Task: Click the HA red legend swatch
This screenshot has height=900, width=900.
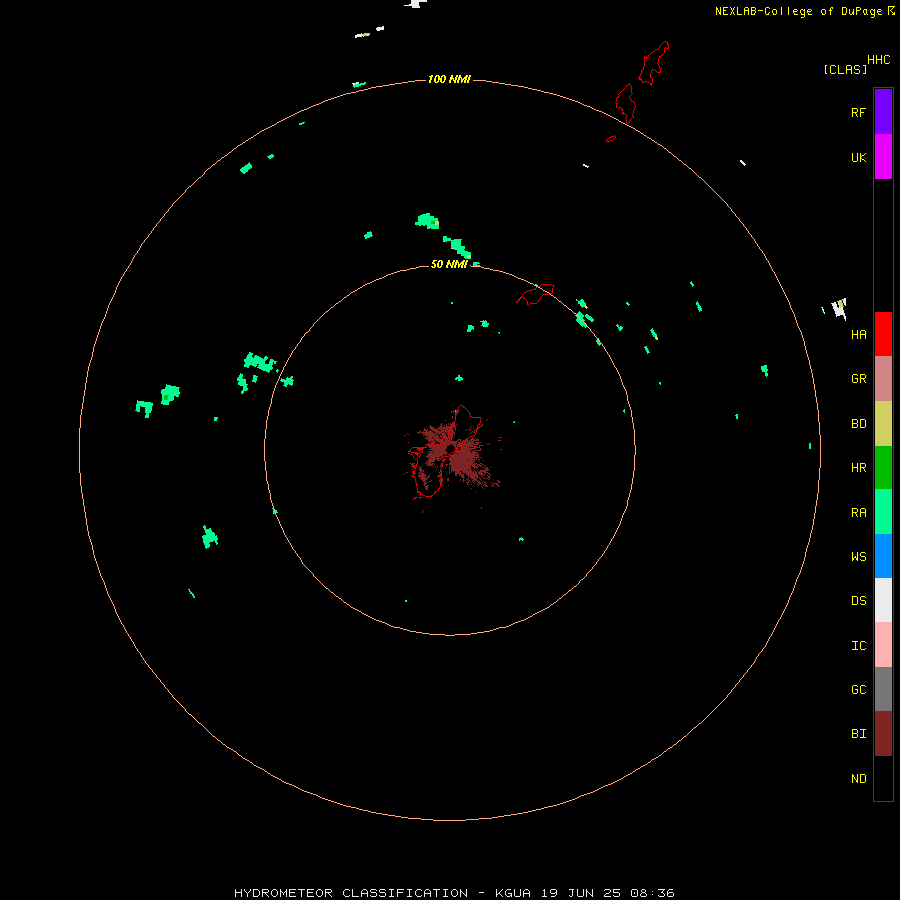Action: 883,334
